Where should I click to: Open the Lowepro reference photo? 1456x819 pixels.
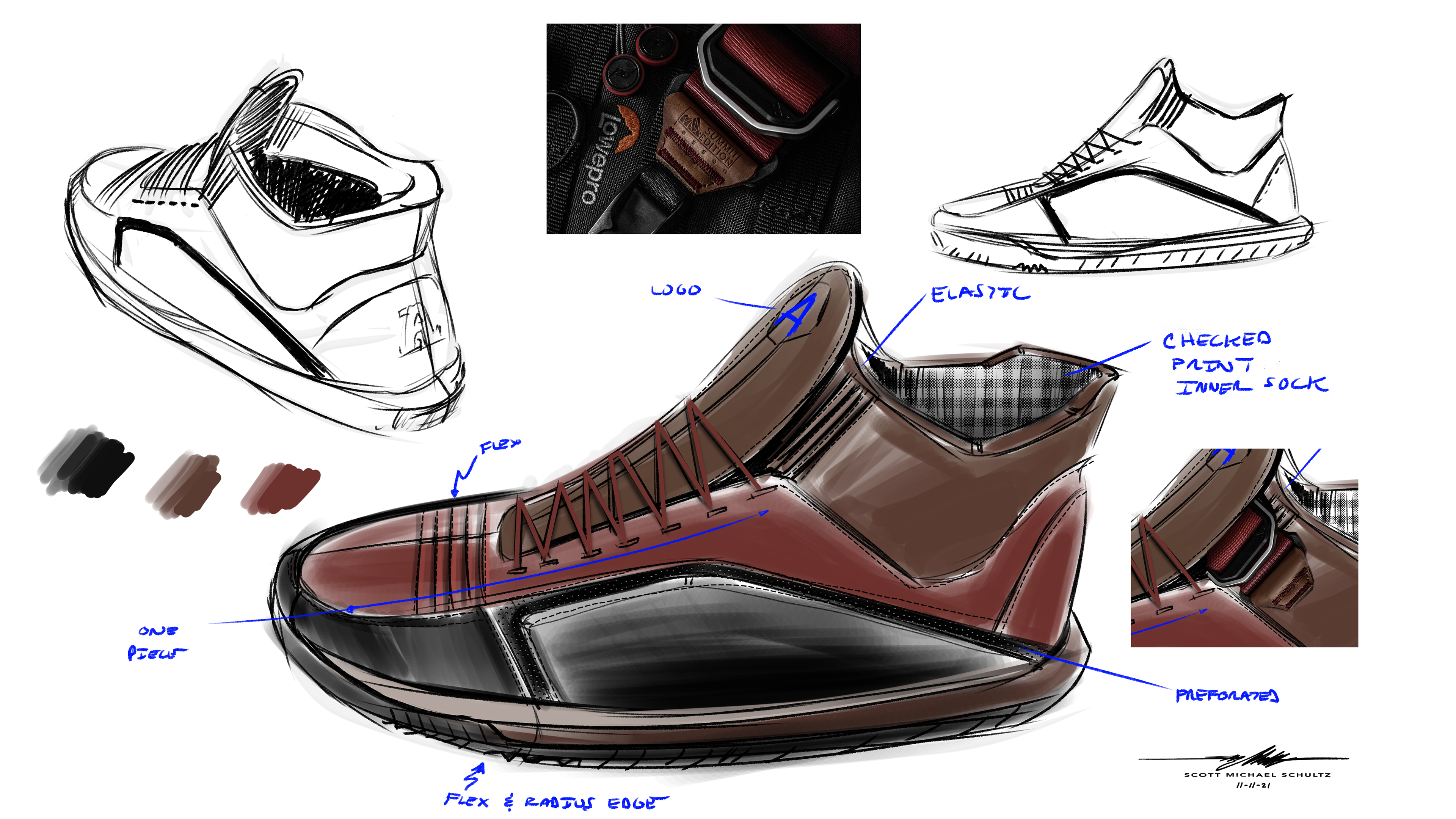[x=703, y=128]
